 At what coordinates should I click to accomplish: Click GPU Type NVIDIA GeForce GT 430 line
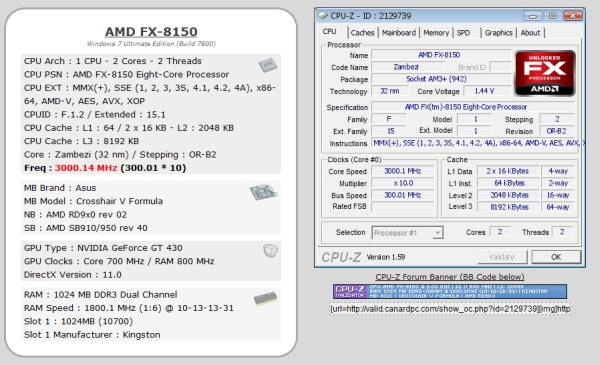coord(103,248)
